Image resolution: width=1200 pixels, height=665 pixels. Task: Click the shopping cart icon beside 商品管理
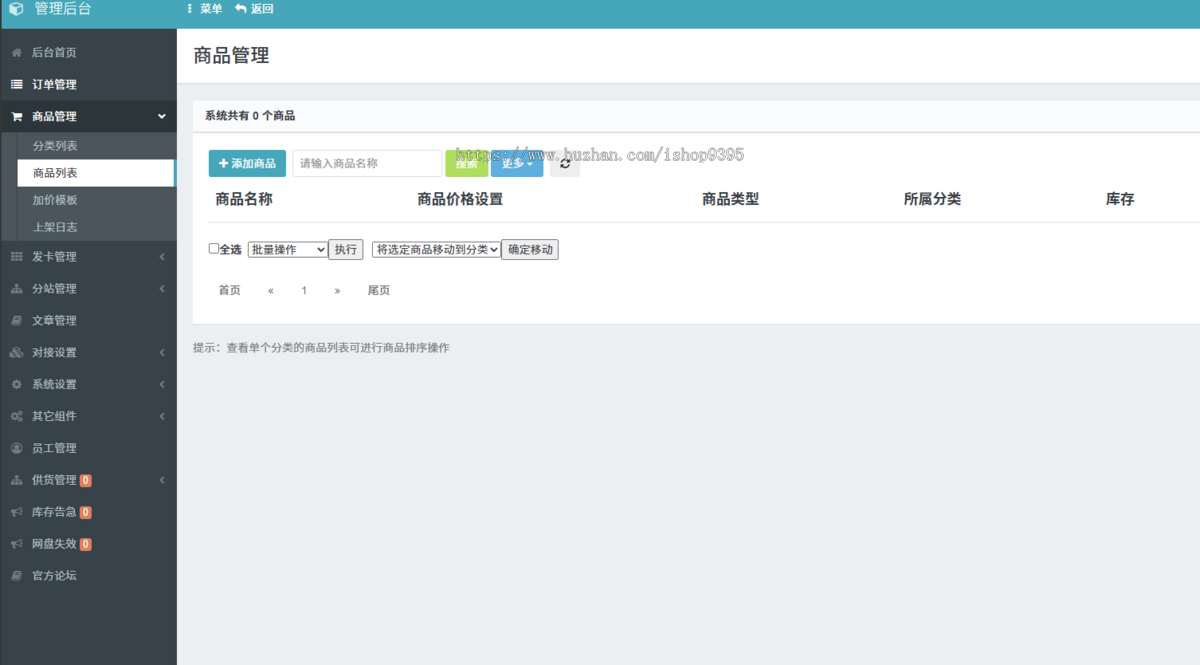click(x=16, y=116)
